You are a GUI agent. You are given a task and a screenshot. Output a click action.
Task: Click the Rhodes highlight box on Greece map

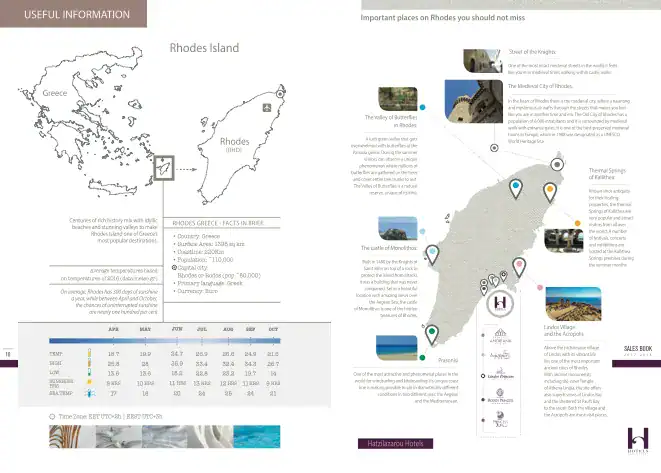[164, 168]
